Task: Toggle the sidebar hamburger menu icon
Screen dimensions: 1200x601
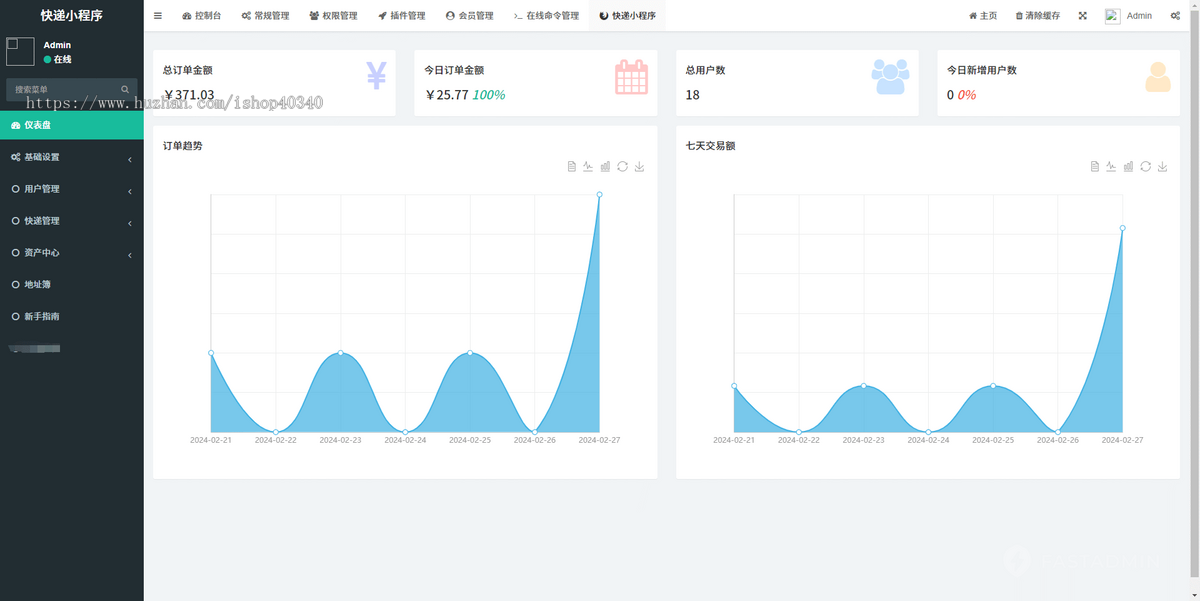Action: [158, 16]
